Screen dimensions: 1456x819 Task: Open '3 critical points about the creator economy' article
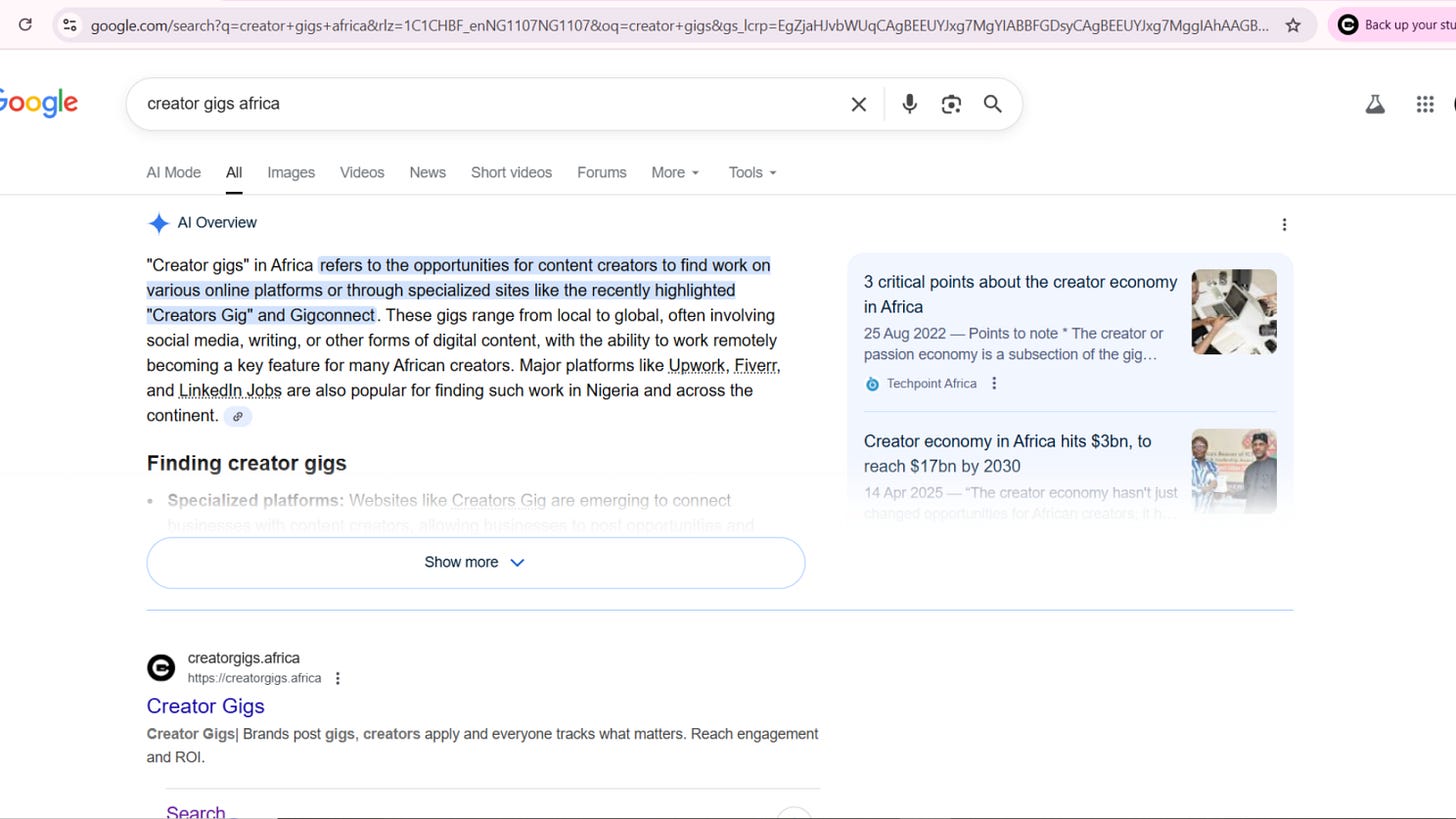click(1020, 294)
